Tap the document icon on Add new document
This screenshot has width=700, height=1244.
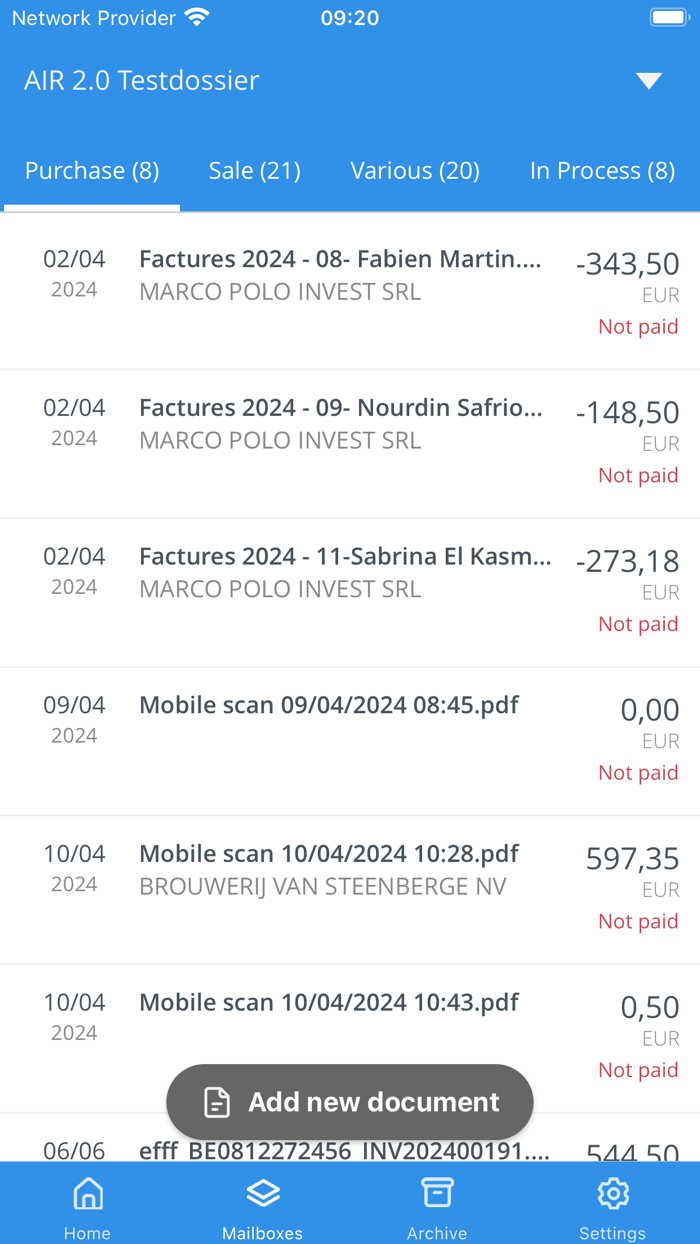[x=217, y=1102]
